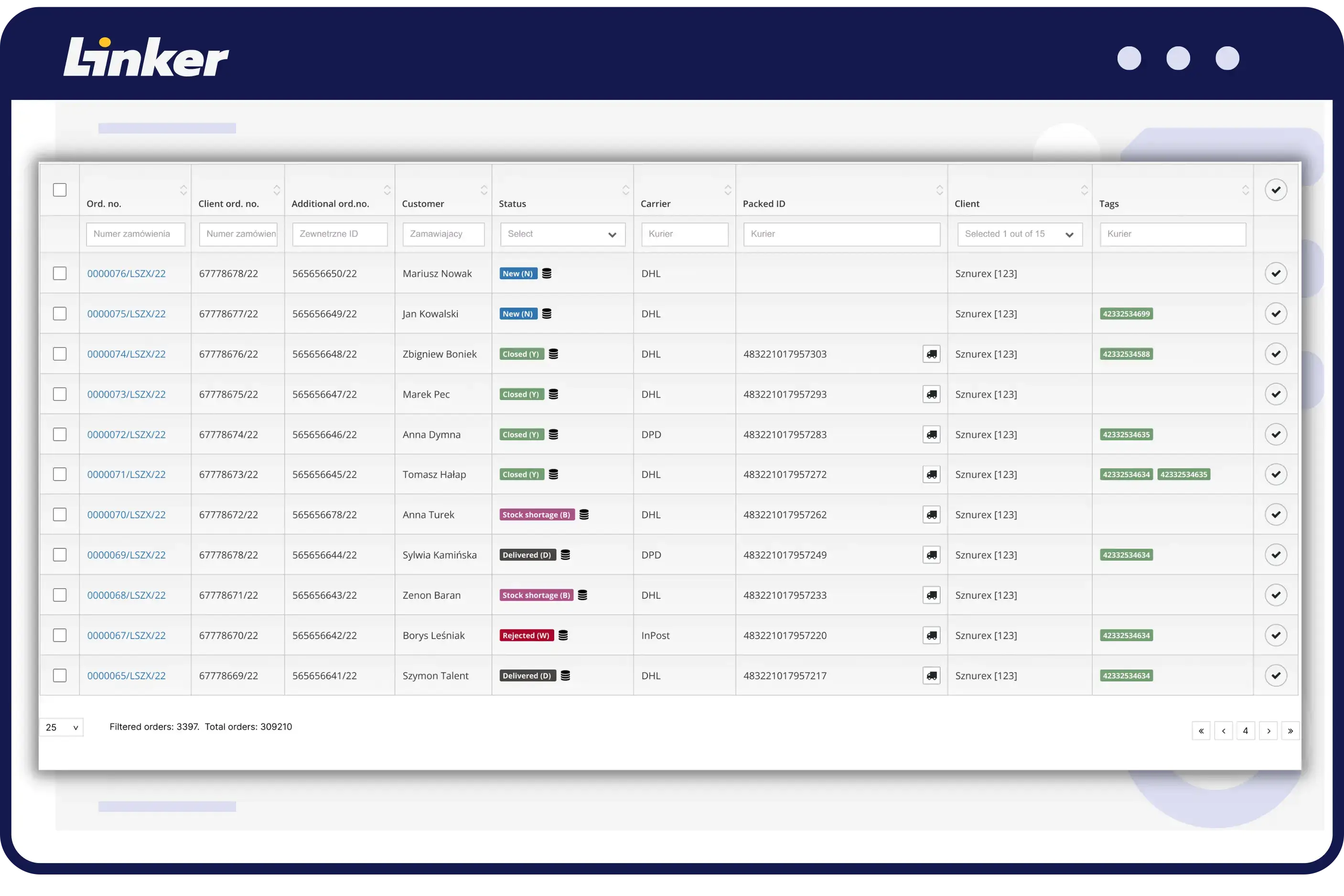The image size is (1344, 896).
Task: Click the database icon in Anna Turek row
Action: (x=584, y=515)
